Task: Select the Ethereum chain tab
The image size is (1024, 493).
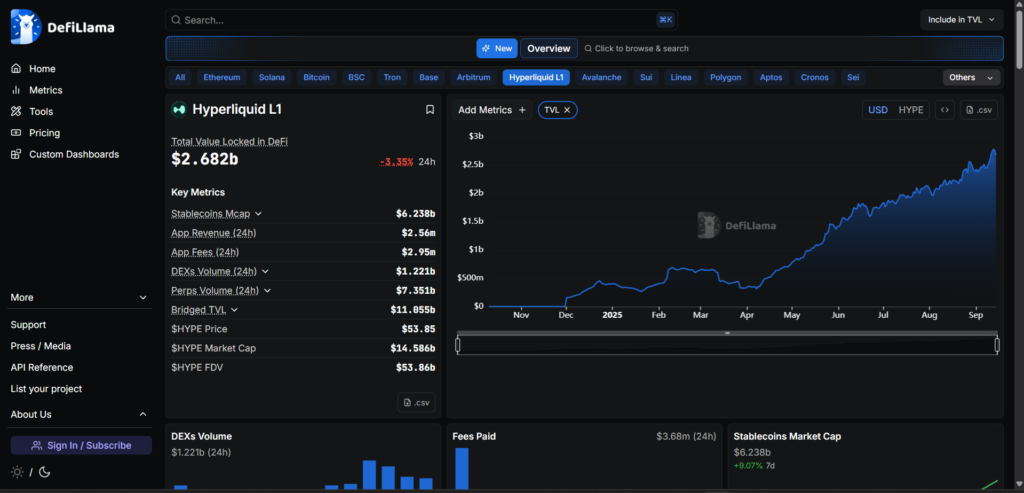Action: point(222,77)
